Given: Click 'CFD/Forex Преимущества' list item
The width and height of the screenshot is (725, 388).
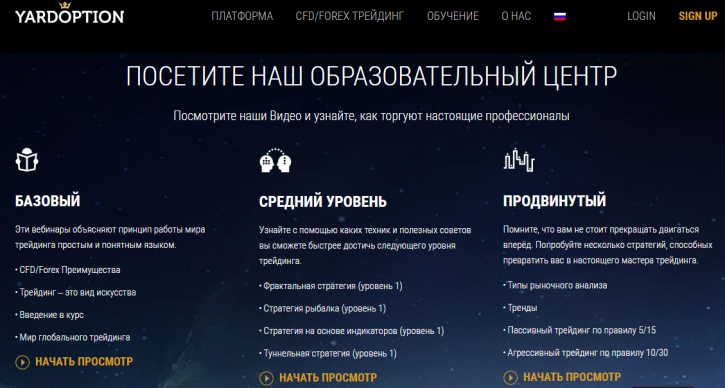Looking at the screenshot, I should 68,270.
